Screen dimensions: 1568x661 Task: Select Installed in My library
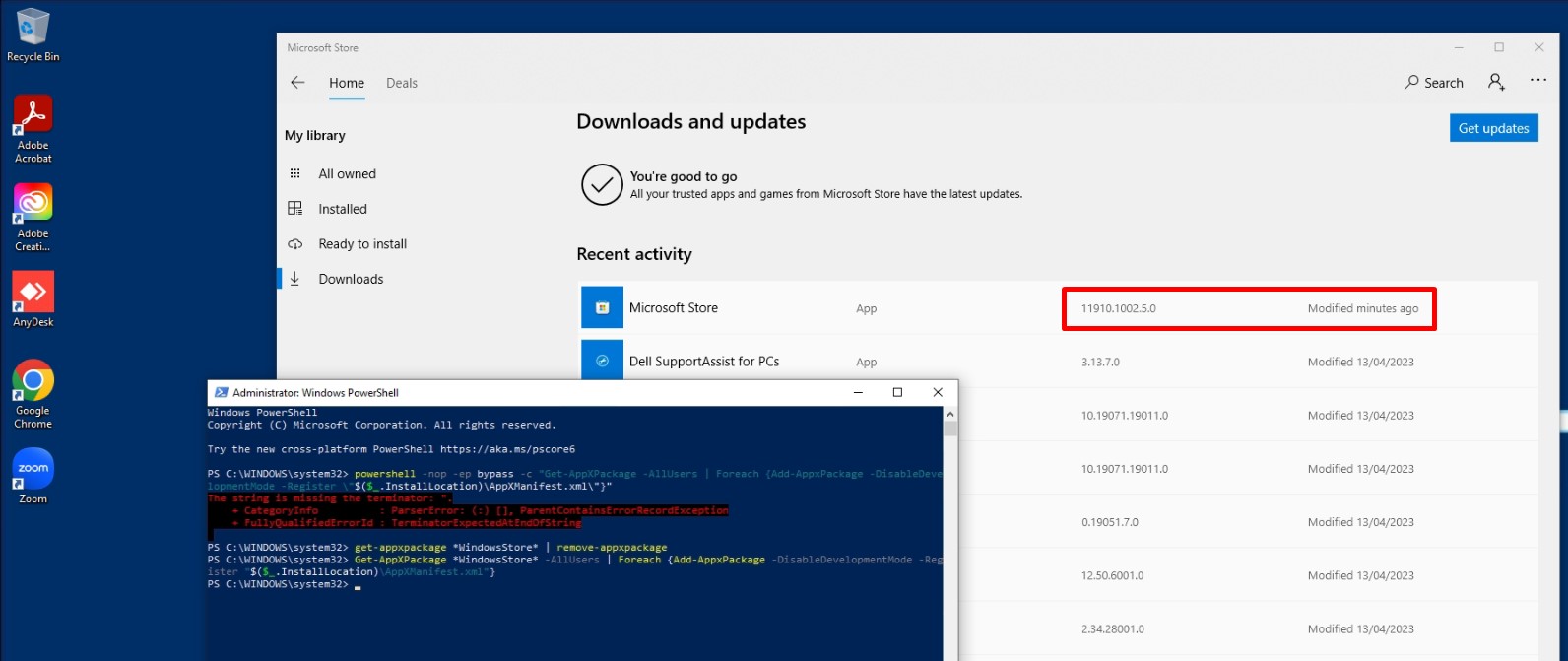(343, 209)
